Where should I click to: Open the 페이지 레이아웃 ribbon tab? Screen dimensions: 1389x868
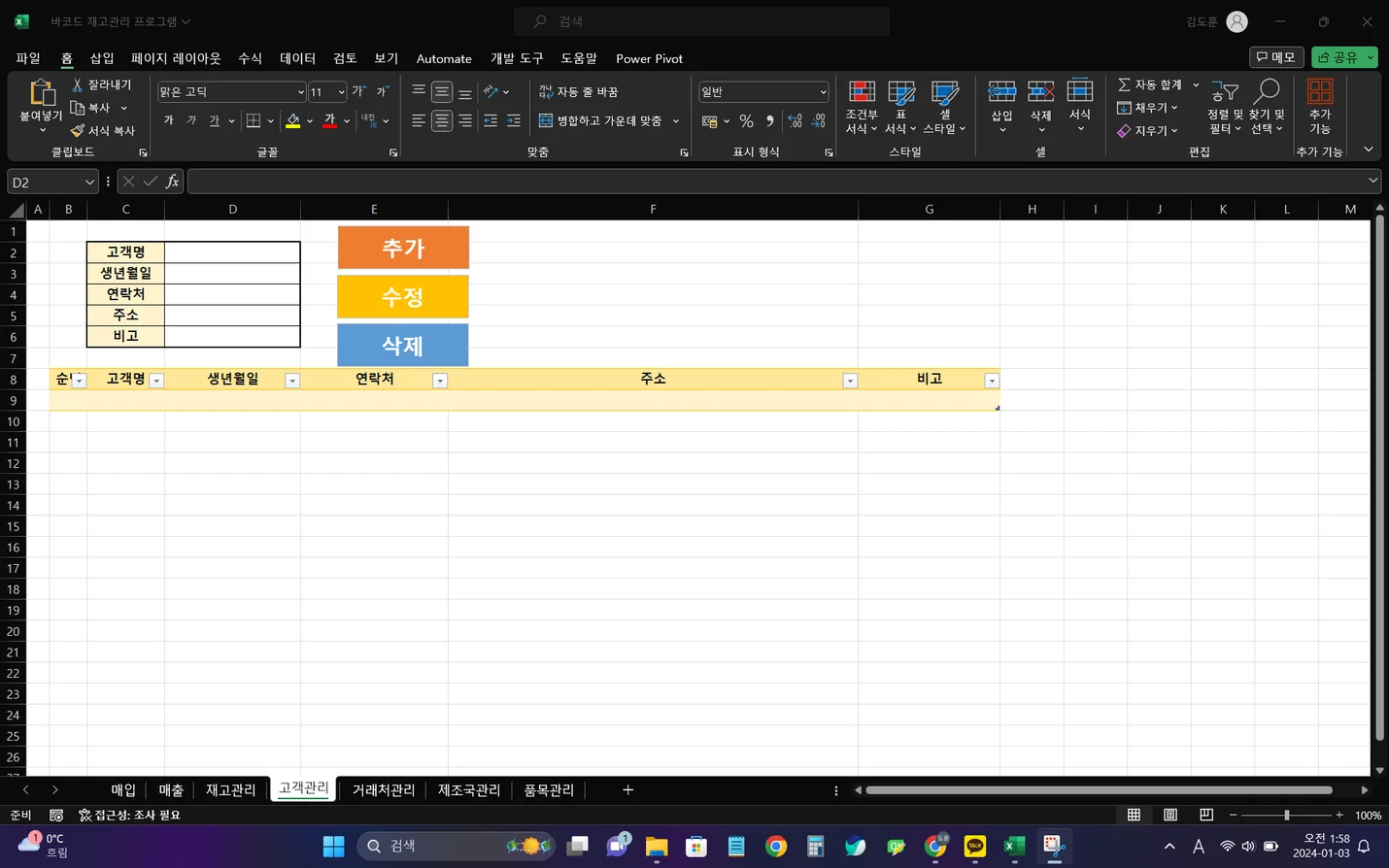click(x=176, y=58)
